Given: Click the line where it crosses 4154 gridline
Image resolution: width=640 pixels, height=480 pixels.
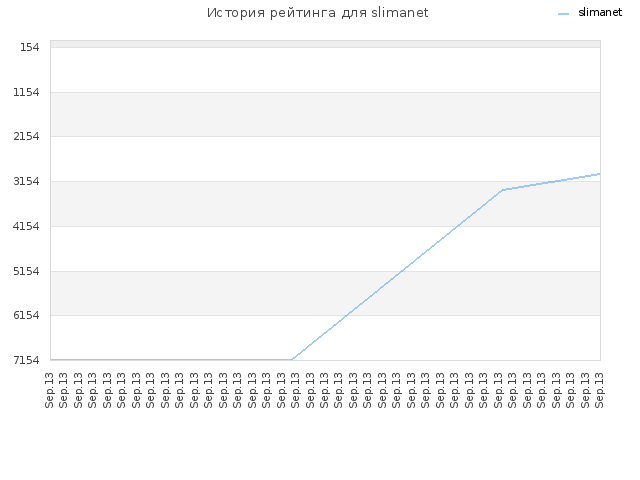Looking at the screenshot, I should point(457,226).
